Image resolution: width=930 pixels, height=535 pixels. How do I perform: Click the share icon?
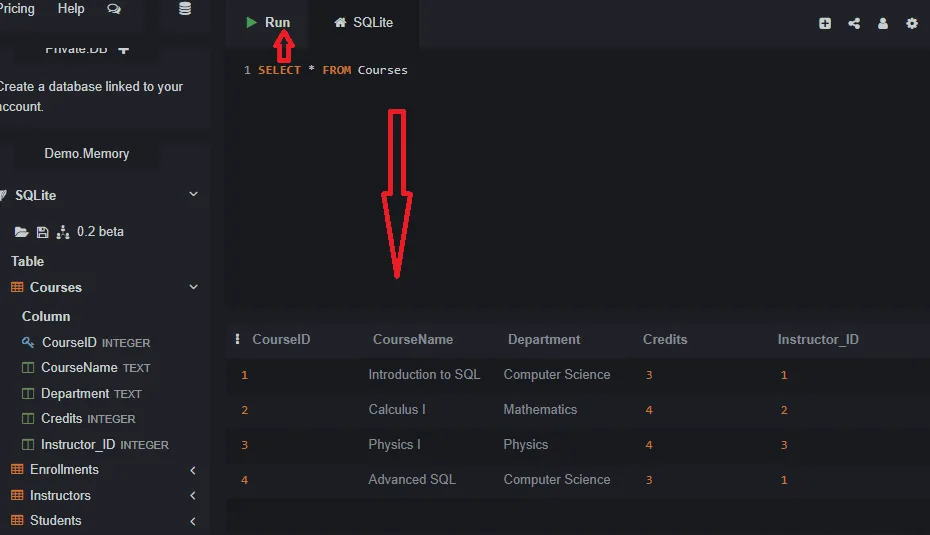854,23
